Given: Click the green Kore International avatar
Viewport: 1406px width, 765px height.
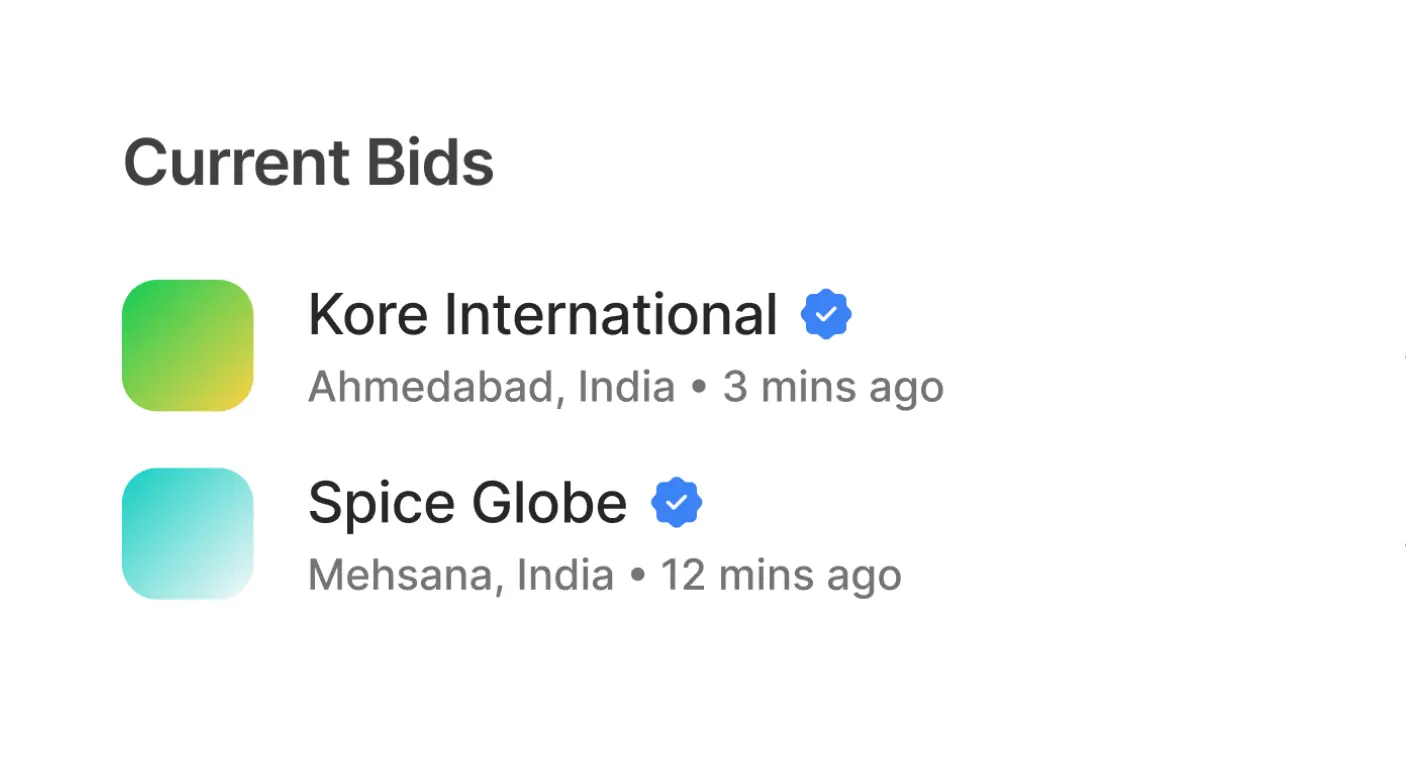Looking at the screenshot, I should click(188, 345).
